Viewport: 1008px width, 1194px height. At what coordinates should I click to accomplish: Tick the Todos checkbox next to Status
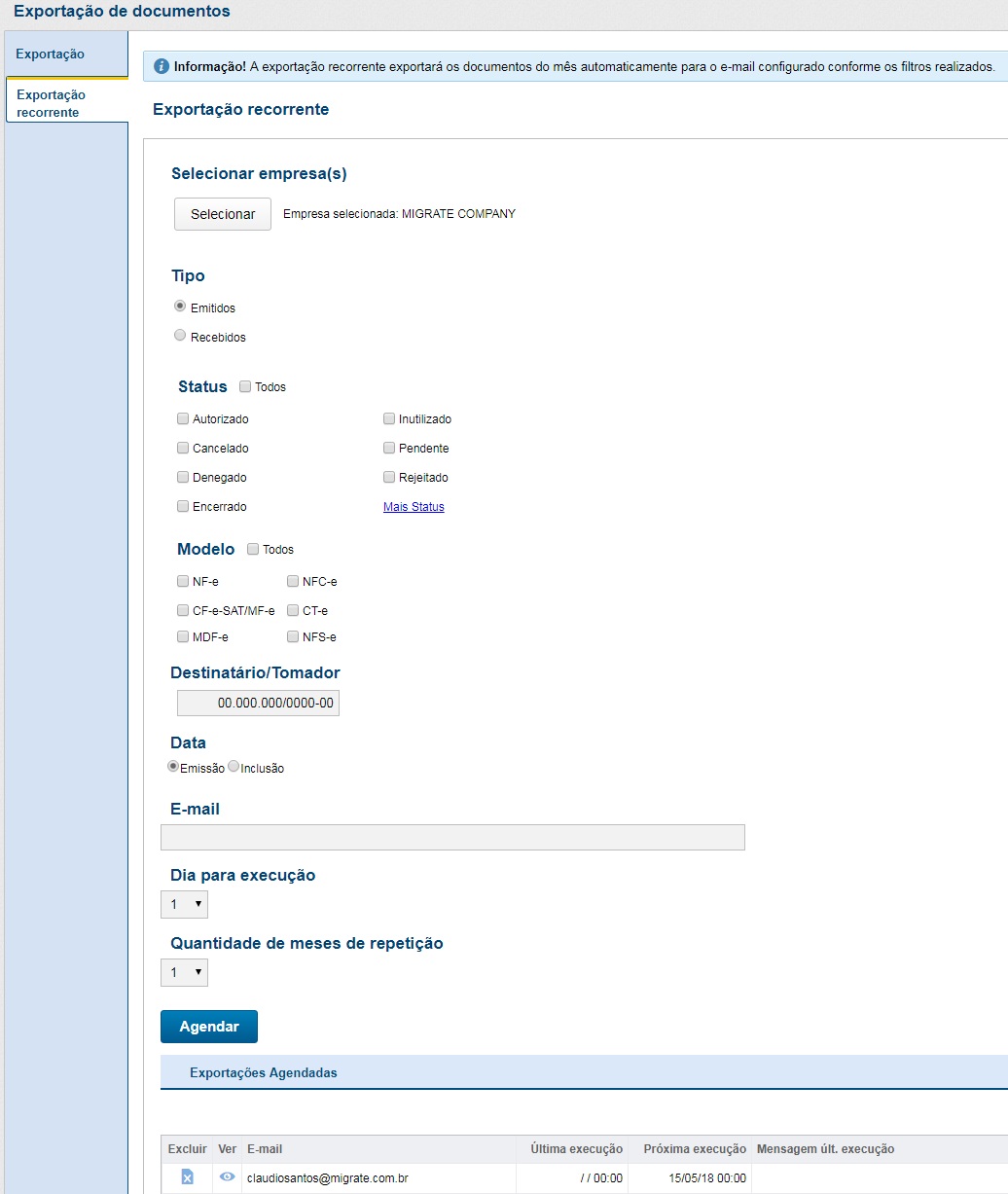(245, 386)
